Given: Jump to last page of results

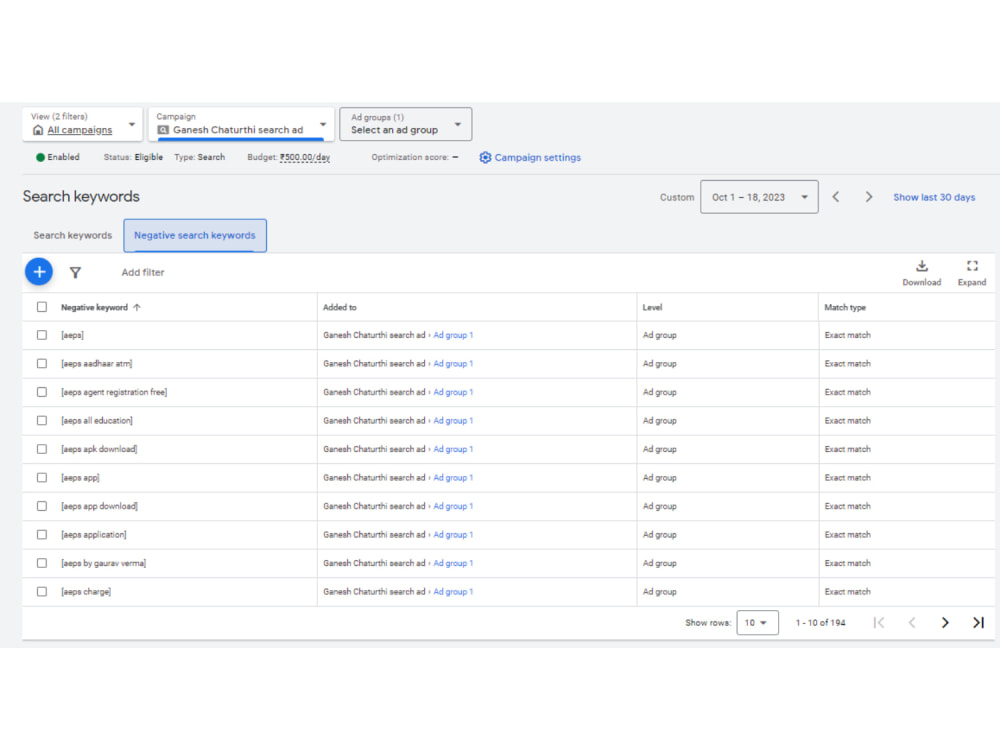Looking at the screenshot, I should tap(978, 622).
